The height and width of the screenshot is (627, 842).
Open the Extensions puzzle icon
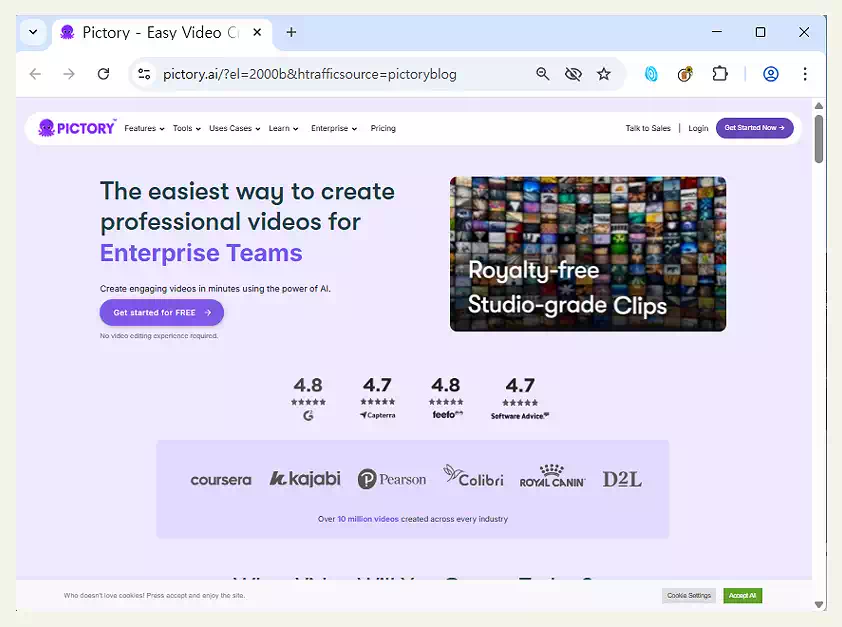coord(720,74)
